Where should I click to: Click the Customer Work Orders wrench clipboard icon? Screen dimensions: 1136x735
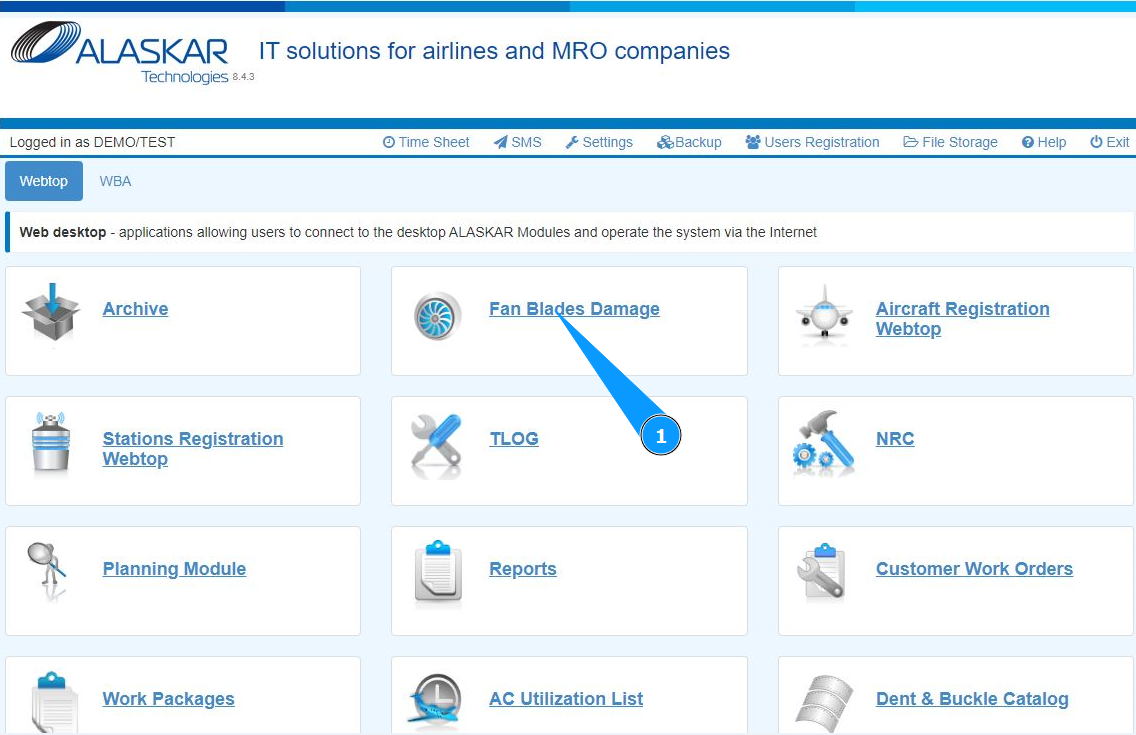(x=822, y=571)
